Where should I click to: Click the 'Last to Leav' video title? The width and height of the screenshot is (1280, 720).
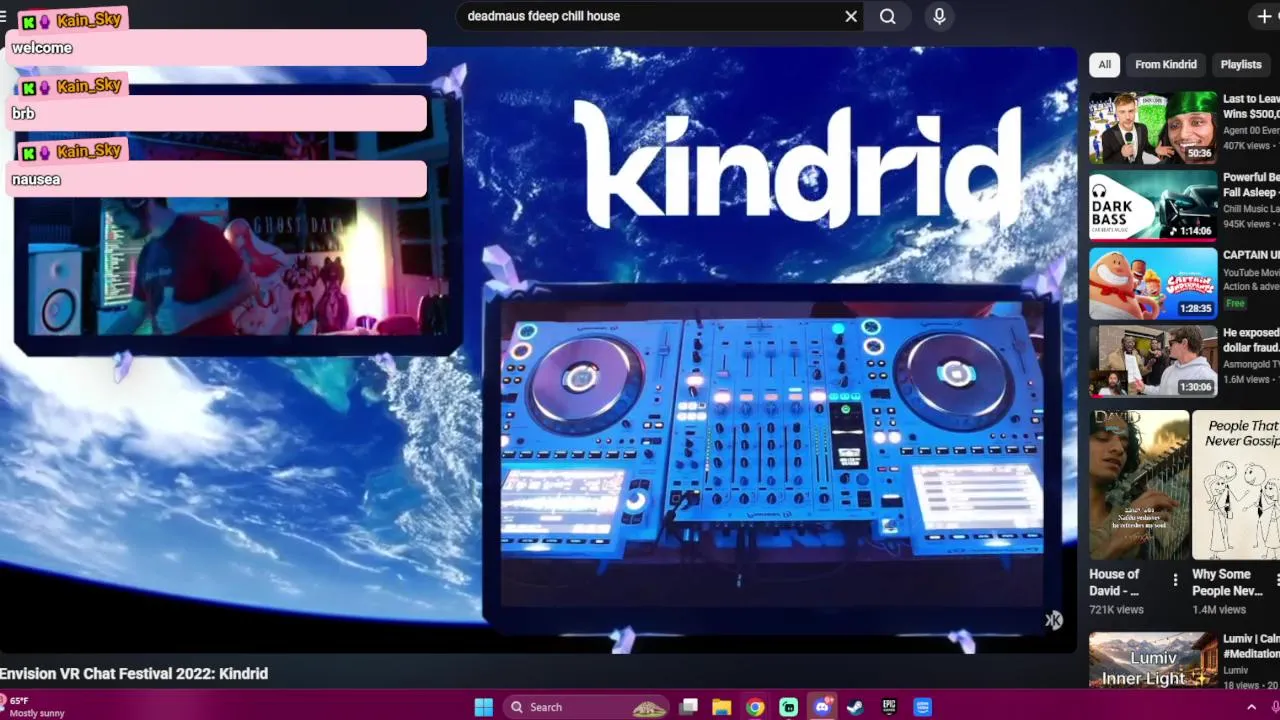pyautogui.click(x=1251, y=106)
